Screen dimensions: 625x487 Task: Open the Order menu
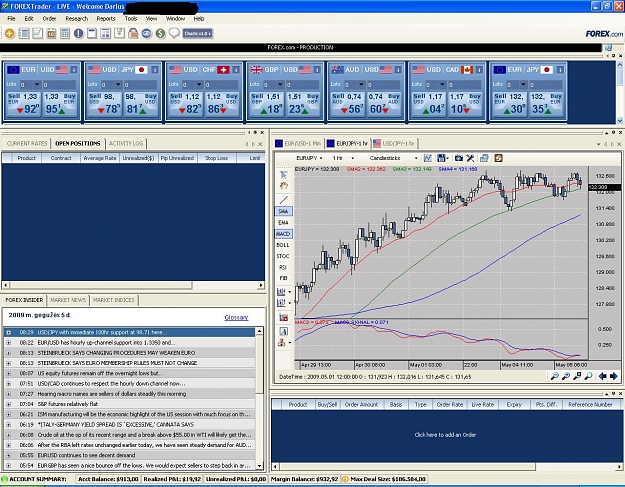coord(49,18)
